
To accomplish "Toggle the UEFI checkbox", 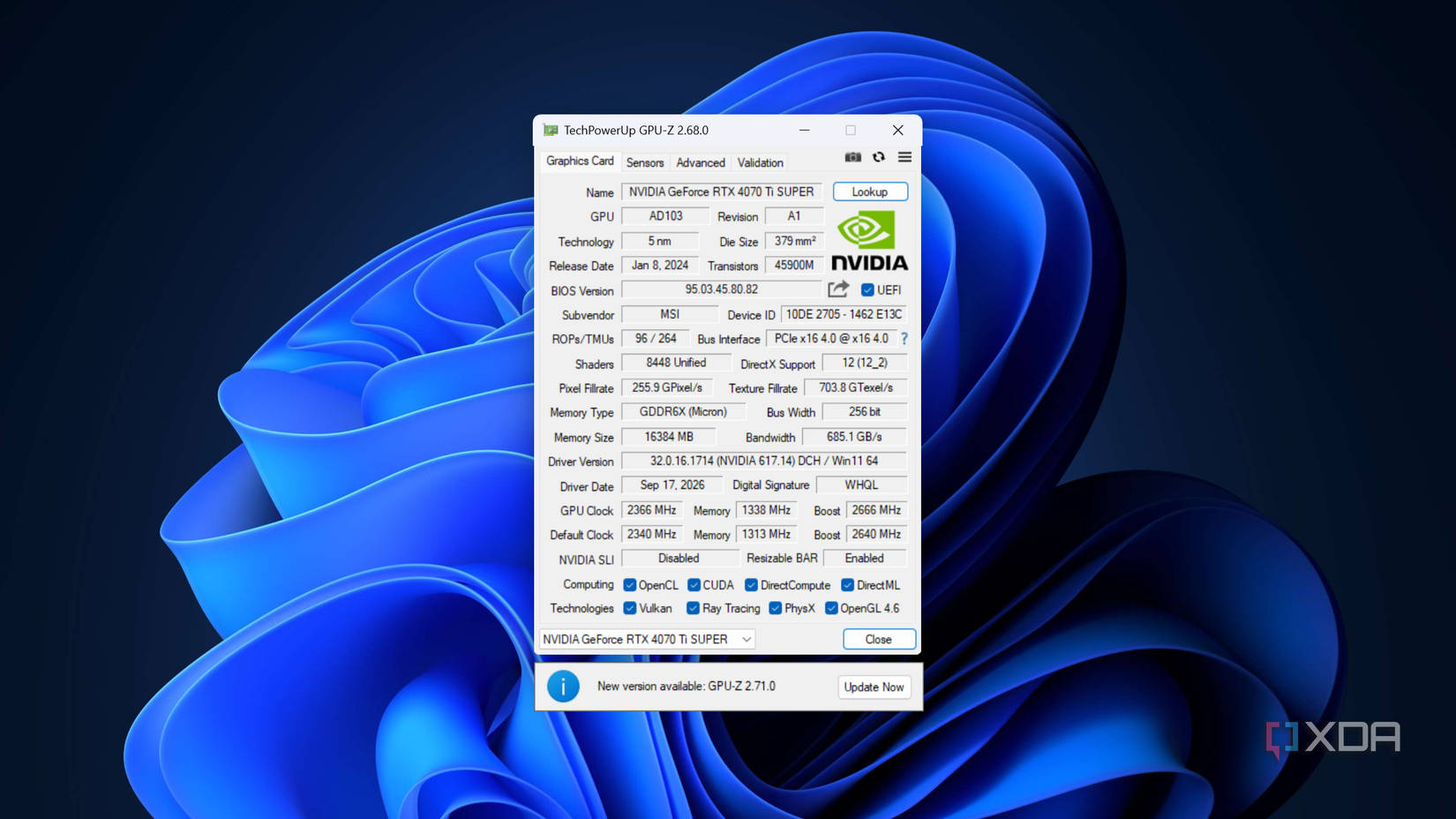I will [x=867, y=289].
